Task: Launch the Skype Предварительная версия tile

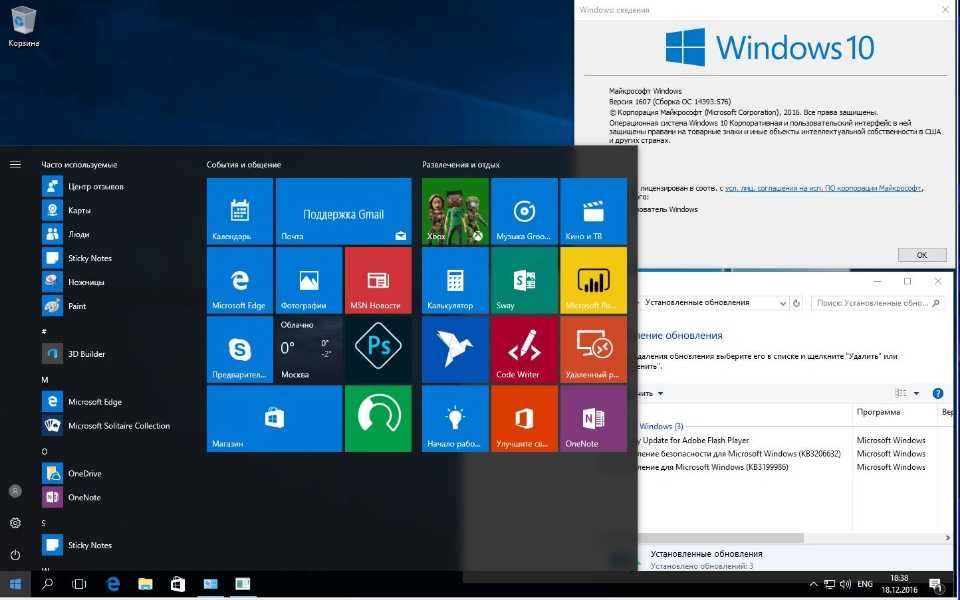Action: coord(239,350)
